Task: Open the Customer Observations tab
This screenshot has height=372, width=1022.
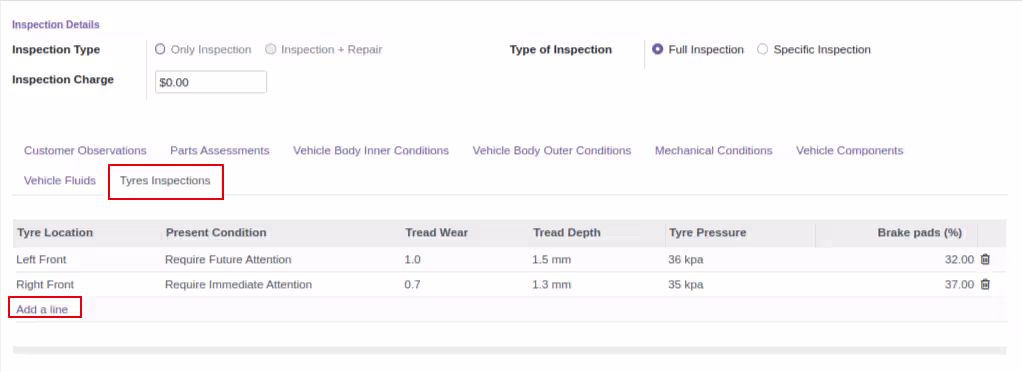Action: 85,150
